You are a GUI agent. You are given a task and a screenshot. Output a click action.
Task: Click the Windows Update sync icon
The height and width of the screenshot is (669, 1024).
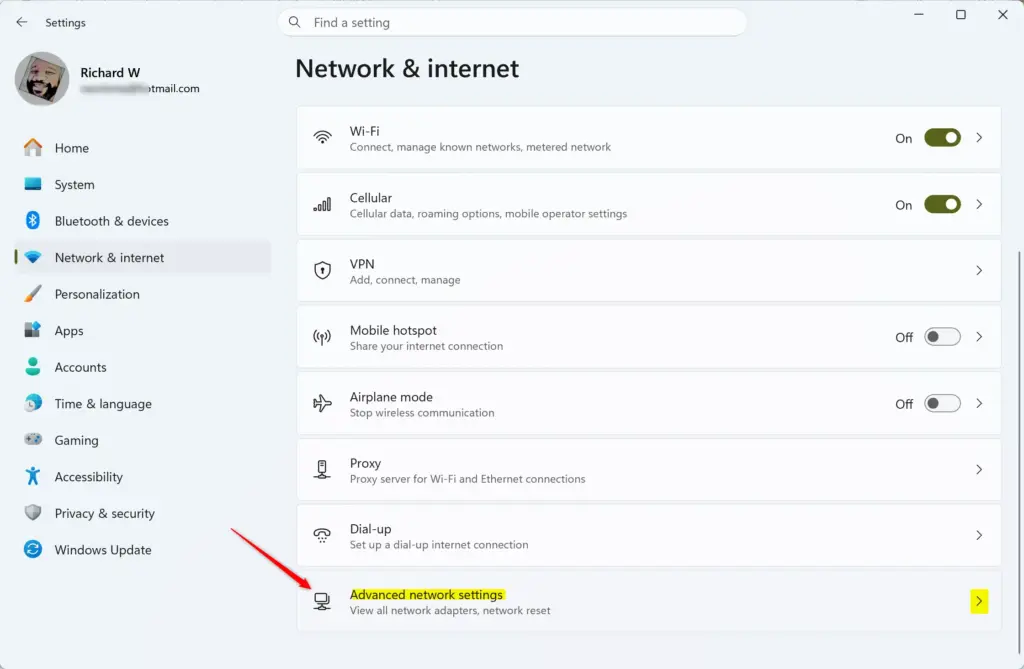click(33, 549)
